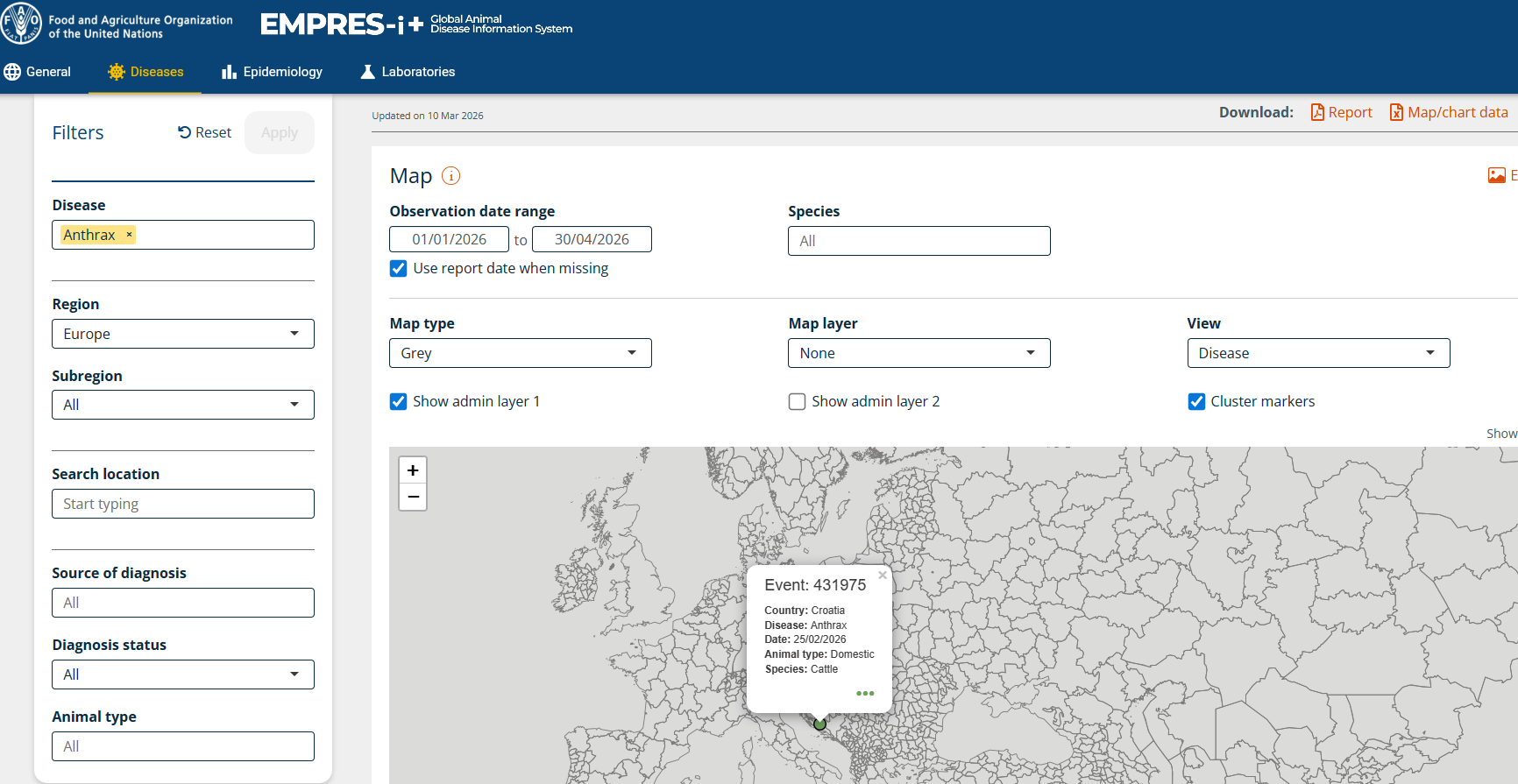Uncheck Use report date when missing
The image size is (1518, 784).
(x=399, y=268)
